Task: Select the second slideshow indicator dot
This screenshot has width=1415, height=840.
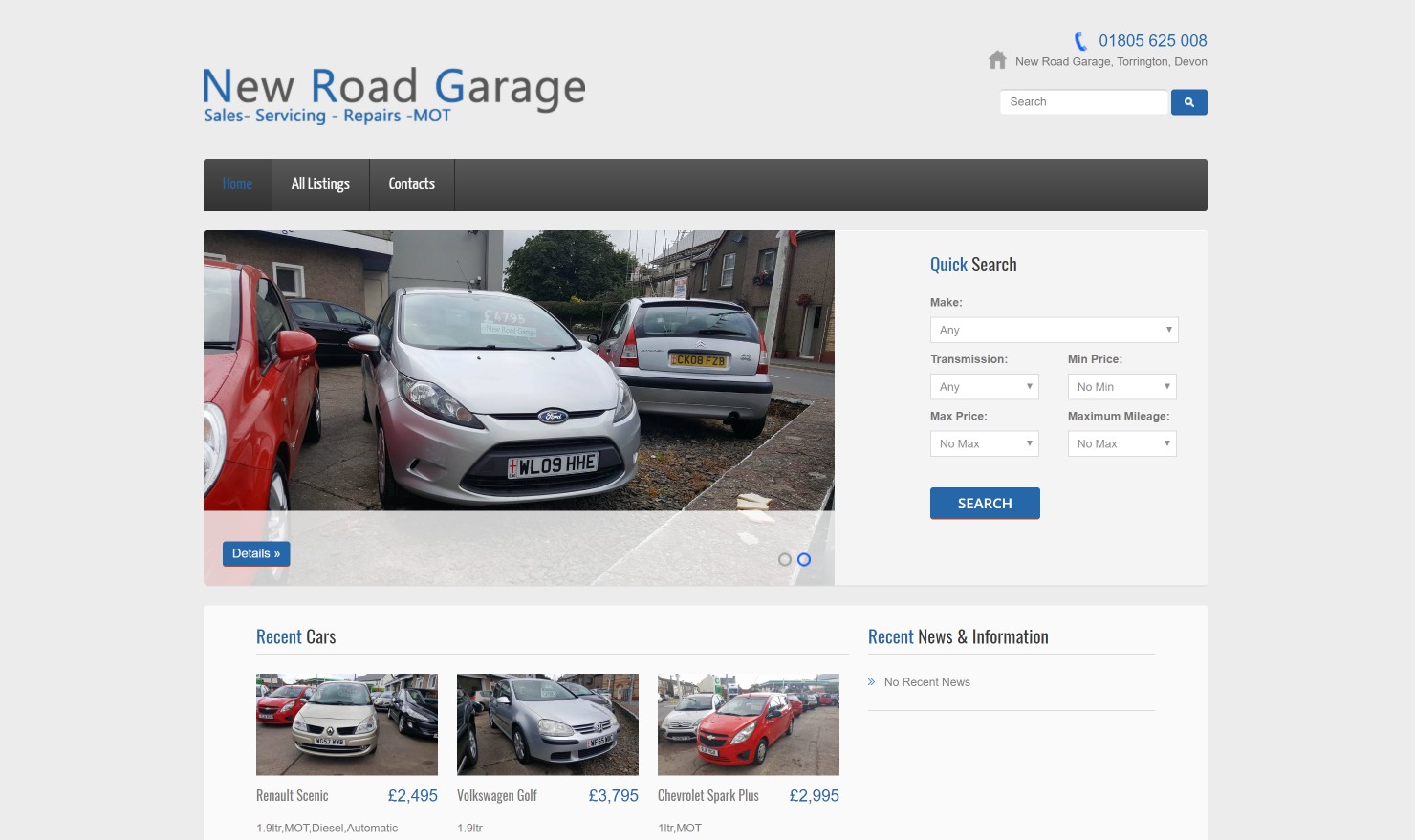Action: tap(804, 560)
